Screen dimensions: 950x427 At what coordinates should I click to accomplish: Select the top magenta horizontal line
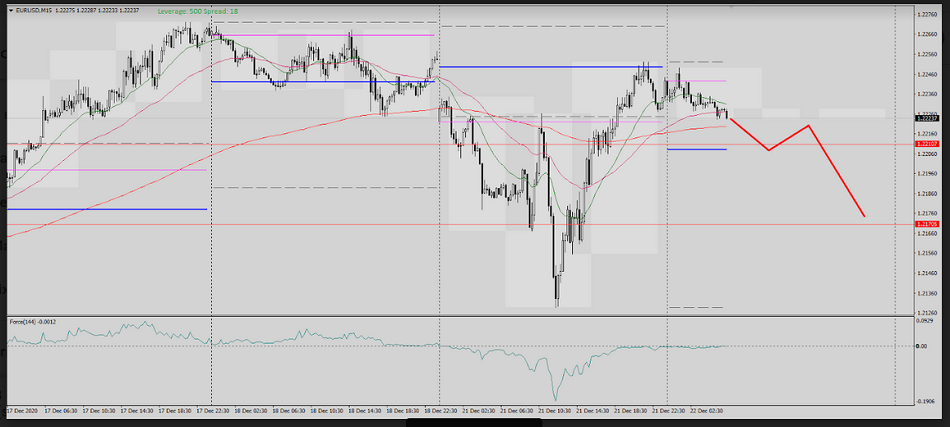point(320,35)
